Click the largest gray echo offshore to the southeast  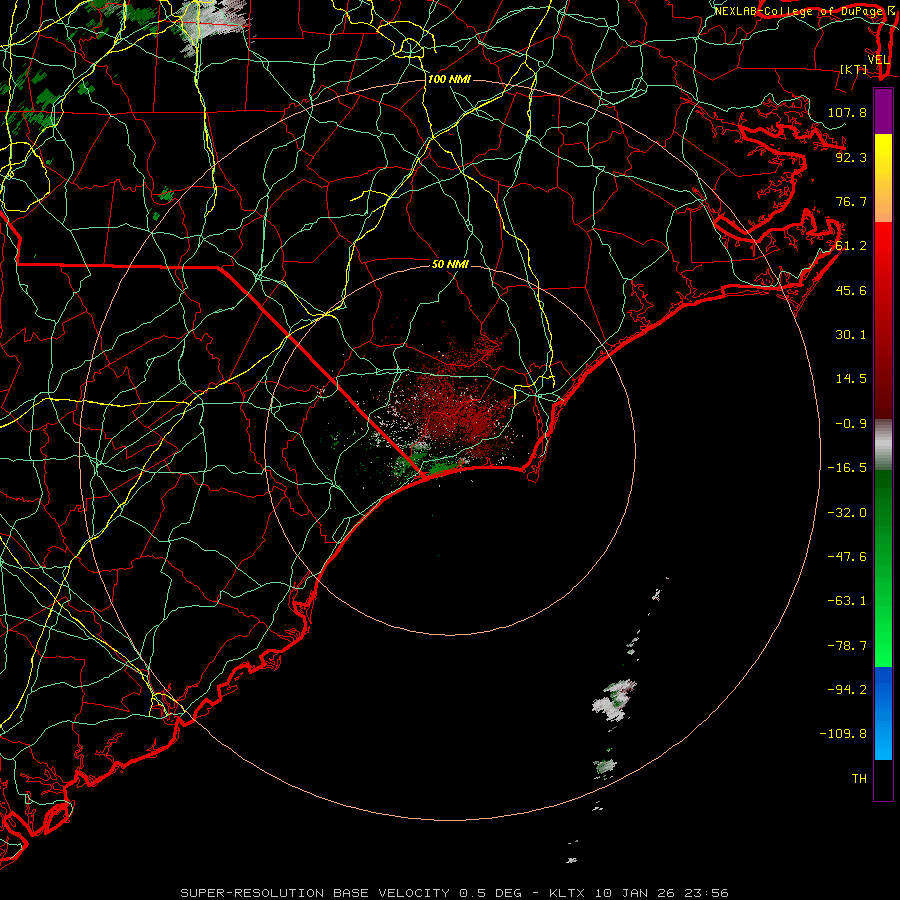[614, 700]
